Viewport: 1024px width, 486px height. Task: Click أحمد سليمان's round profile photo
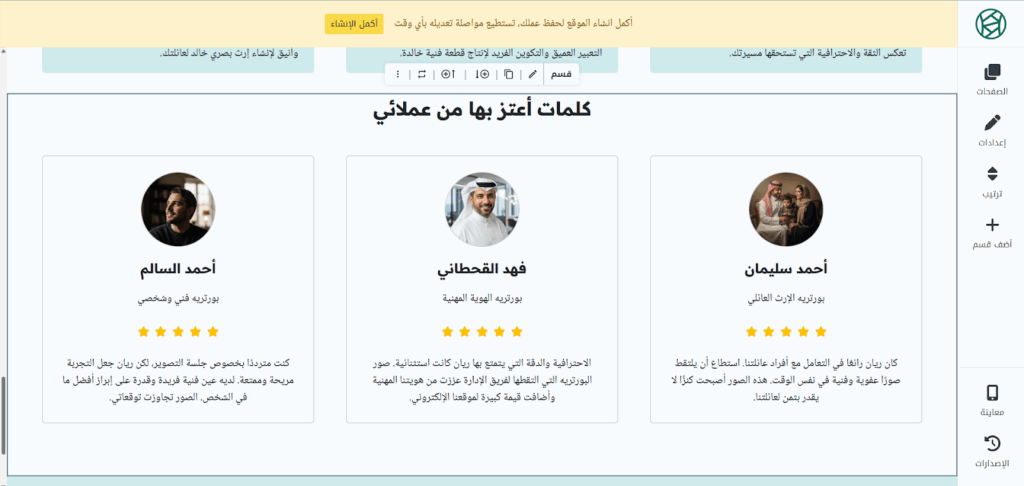[x=785, y=209]
